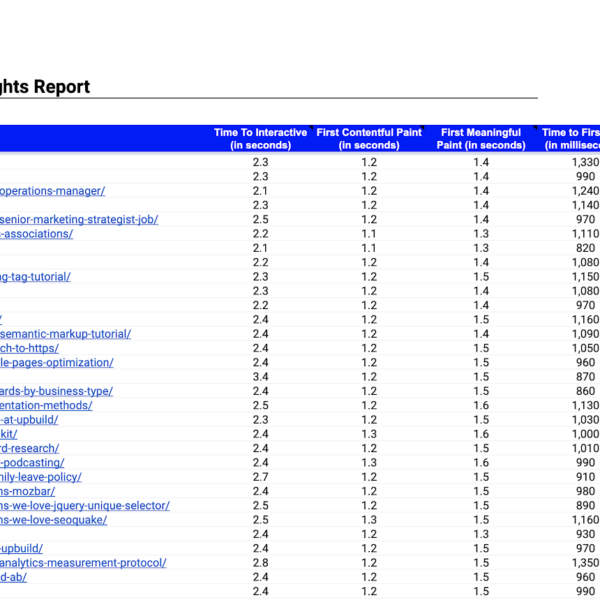Select the First Contentful Paint header cell
This screenshot has width=600, height=600.
click(369, 139)
